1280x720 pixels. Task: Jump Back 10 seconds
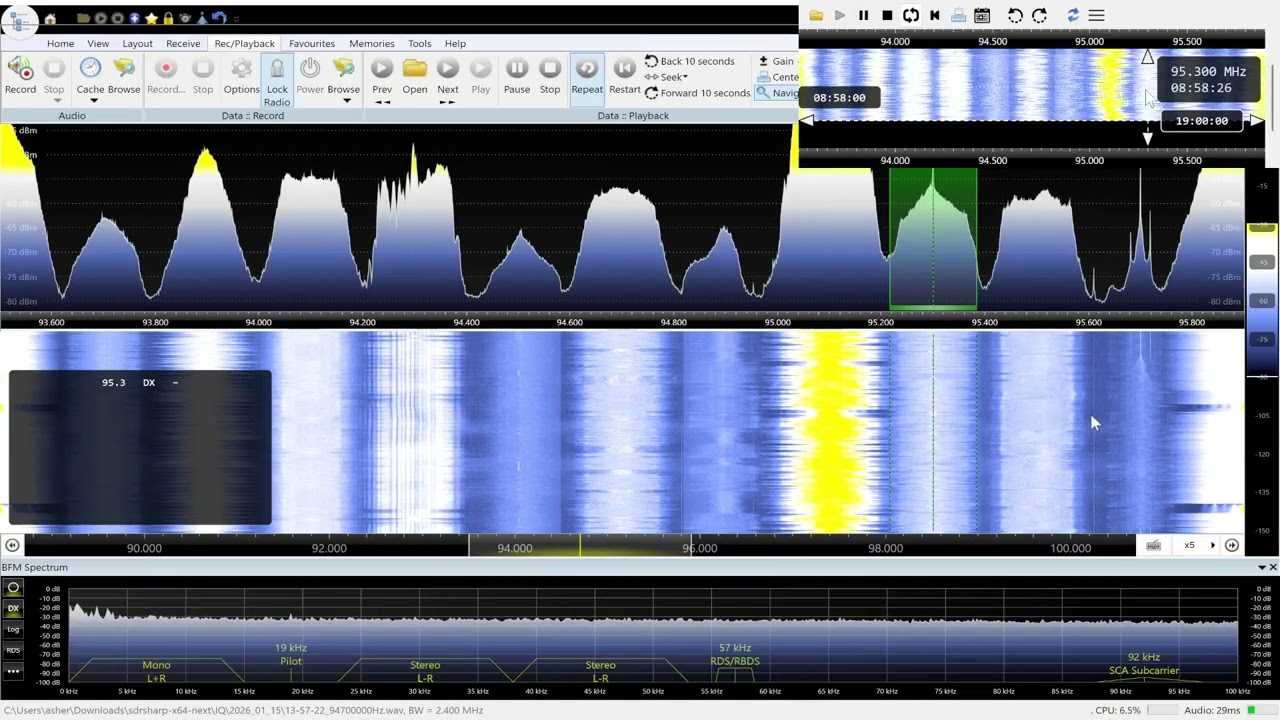(690, 61)
